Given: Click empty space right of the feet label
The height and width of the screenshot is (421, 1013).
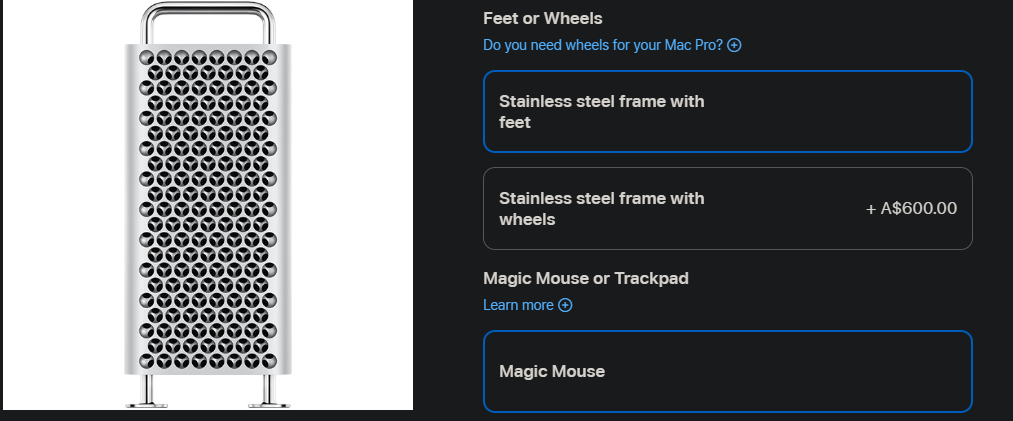Looking at the screenshot, I should pos(850,111).
